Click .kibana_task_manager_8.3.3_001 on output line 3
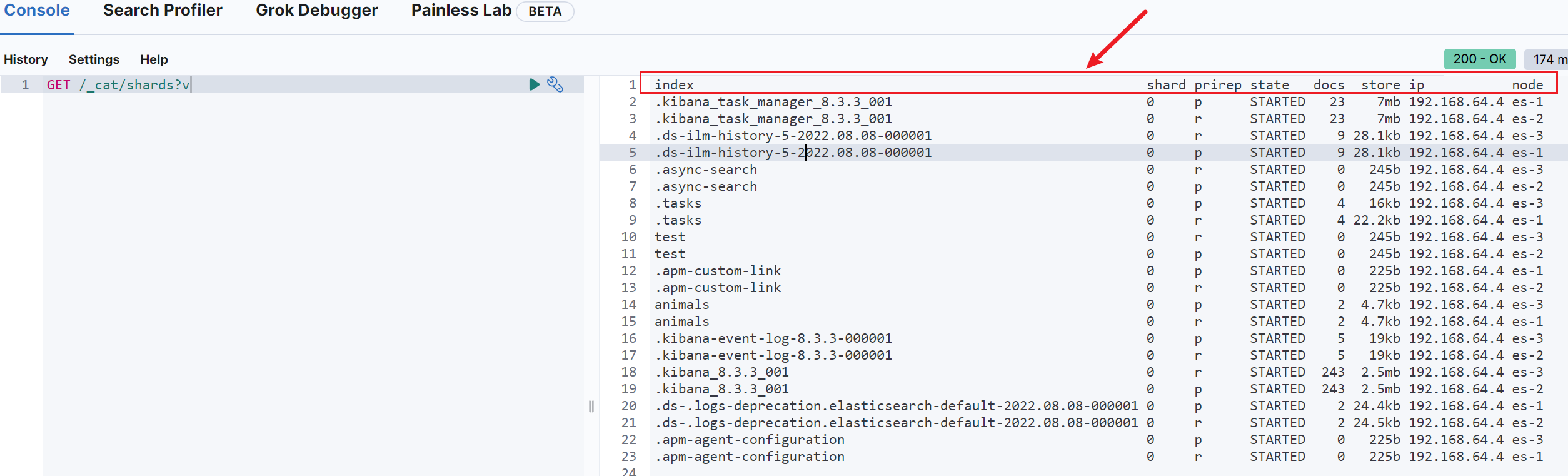Screen dimensions: 1568x476 773,119
